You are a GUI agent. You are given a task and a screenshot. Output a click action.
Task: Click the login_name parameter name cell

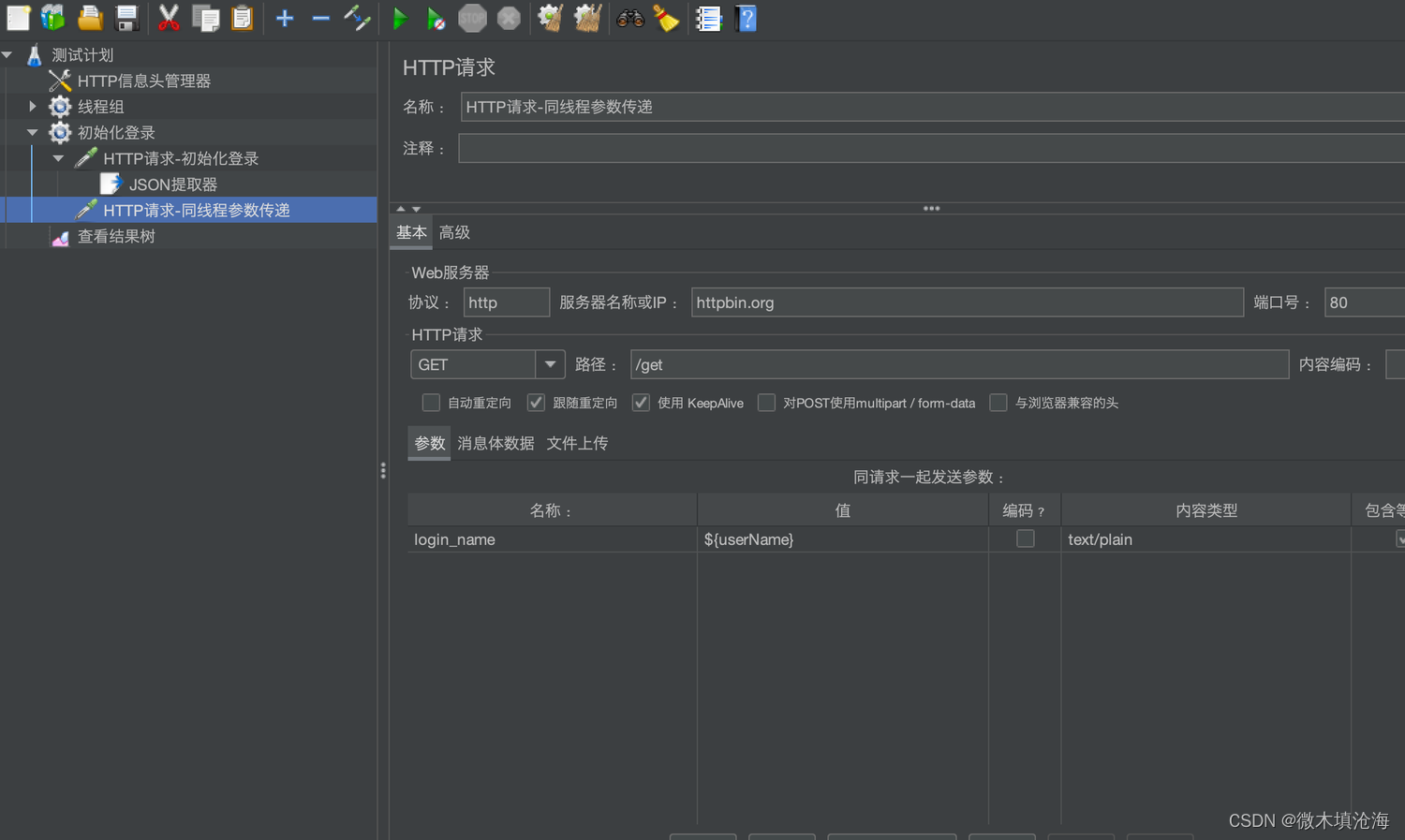pyautogui.click(x=553, y=539)
